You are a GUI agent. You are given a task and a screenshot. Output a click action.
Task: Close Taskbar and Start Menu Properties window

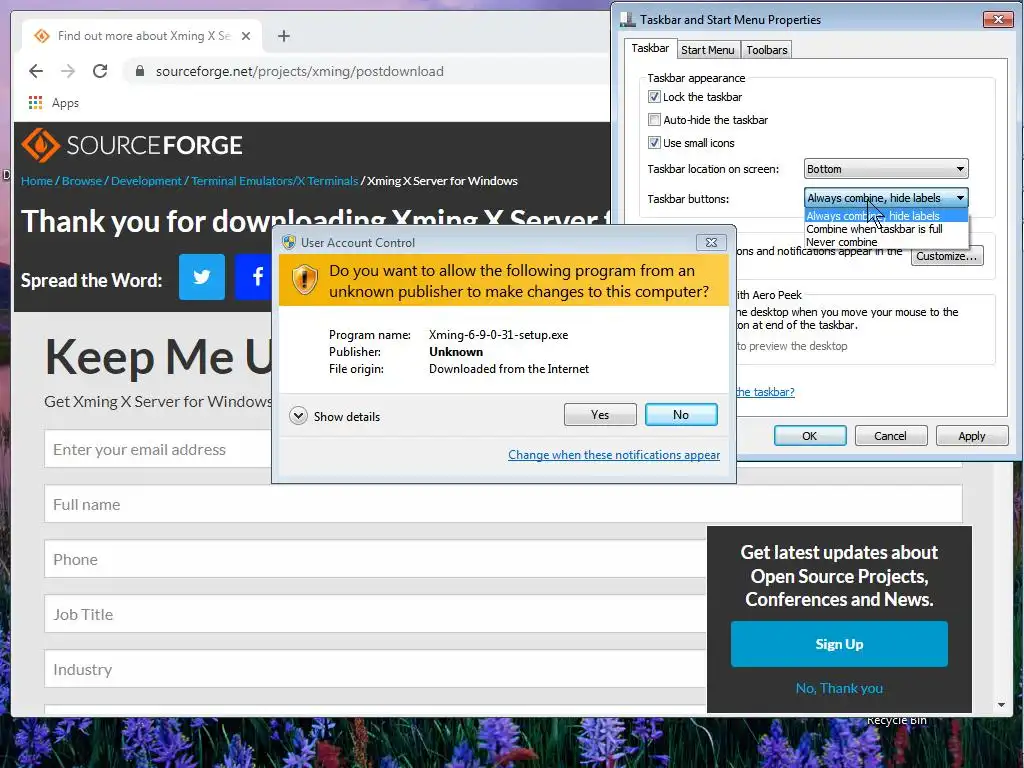coord(998,20)
